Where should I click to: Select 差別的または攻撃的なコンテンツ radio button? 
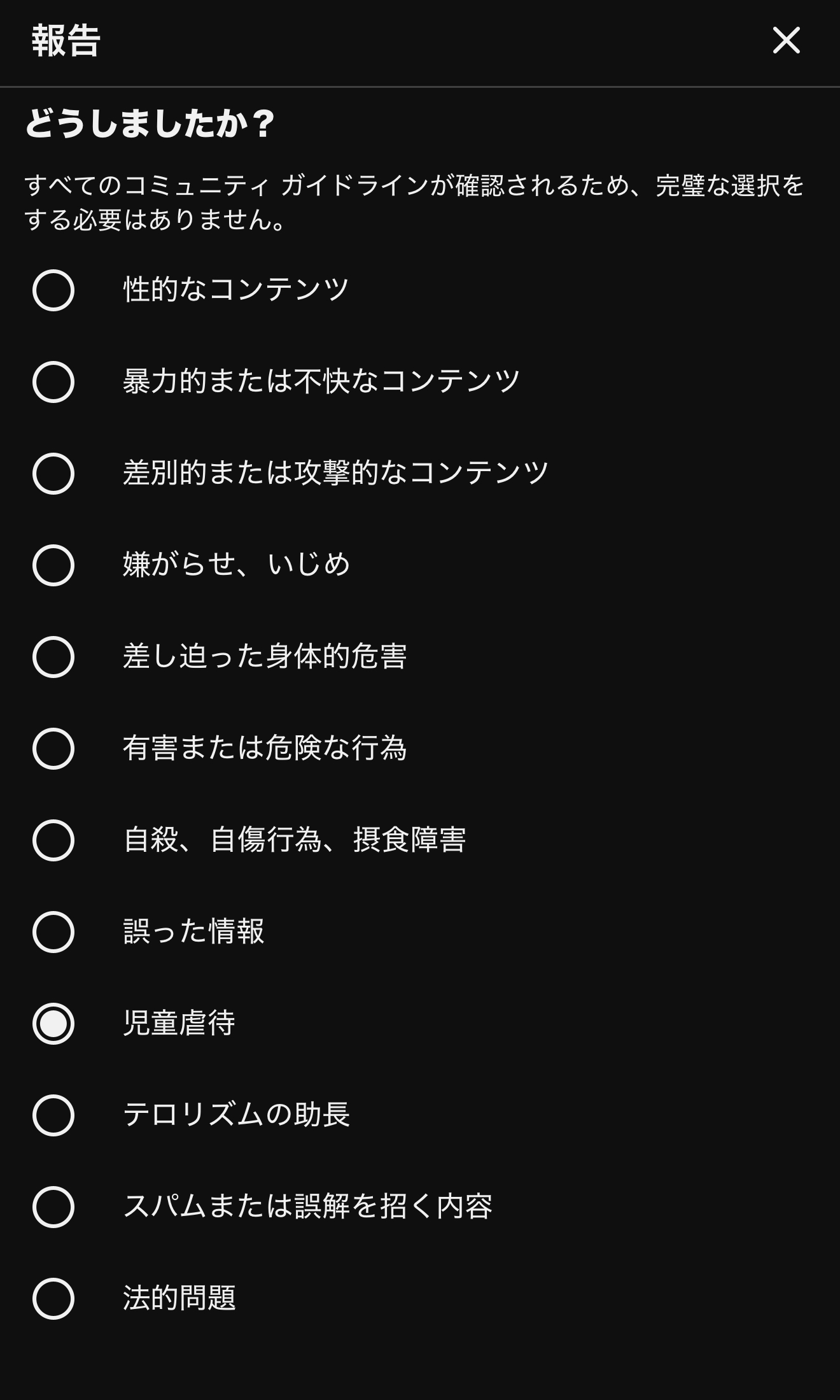point(53,474)
